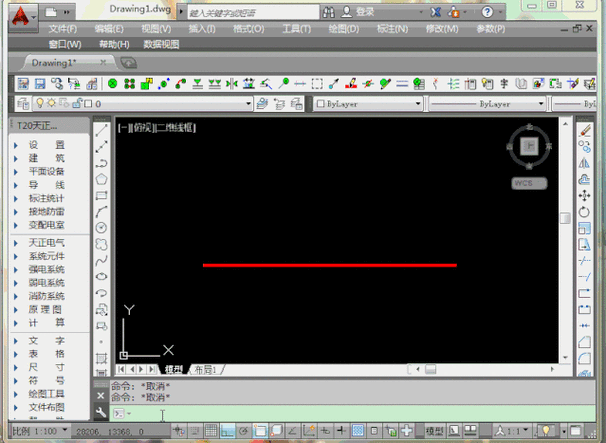Expand the 平面设备 tree item
The image size is (606, 443).
click(16, 172)
